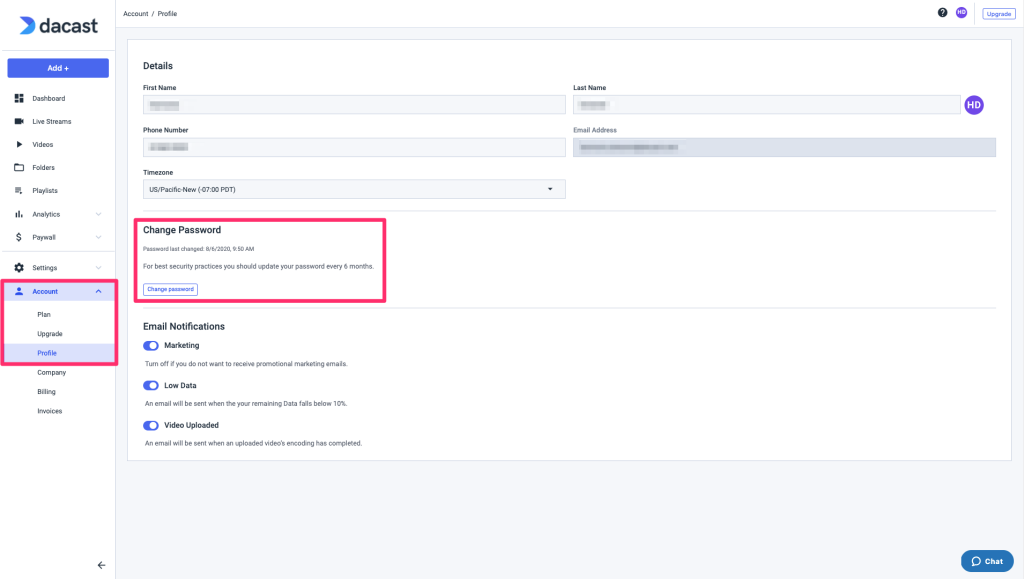Viewport: 1024px width, 579px height.
Task: Click the Upgrade button in header
Action: click(x=998, y=13)
